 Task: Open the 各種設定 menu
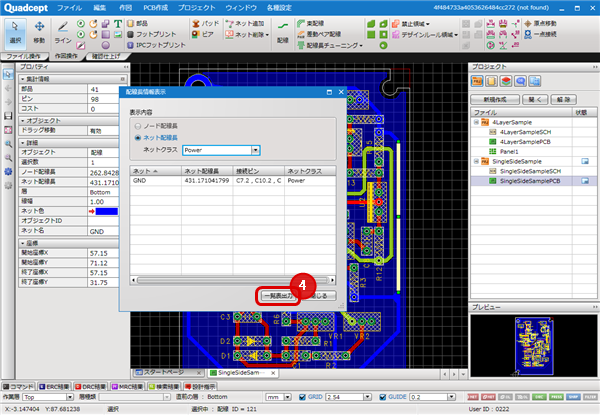point(279,8)
